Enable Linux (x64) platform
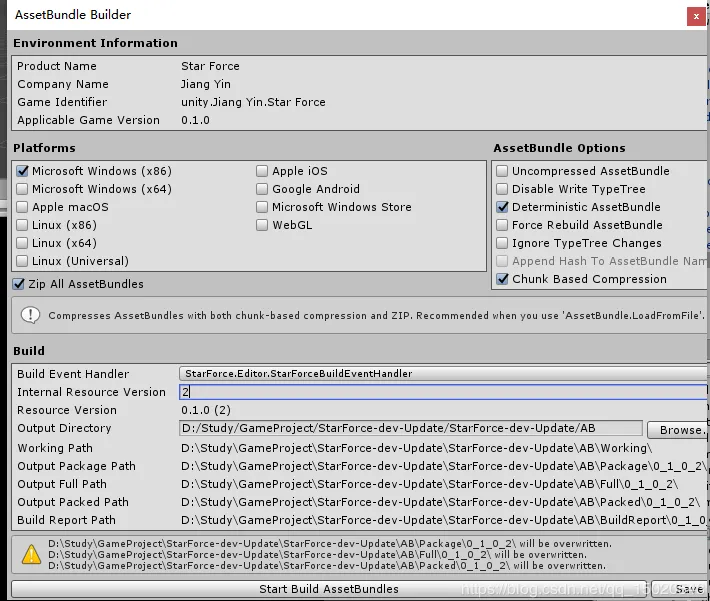 (22, 243)
